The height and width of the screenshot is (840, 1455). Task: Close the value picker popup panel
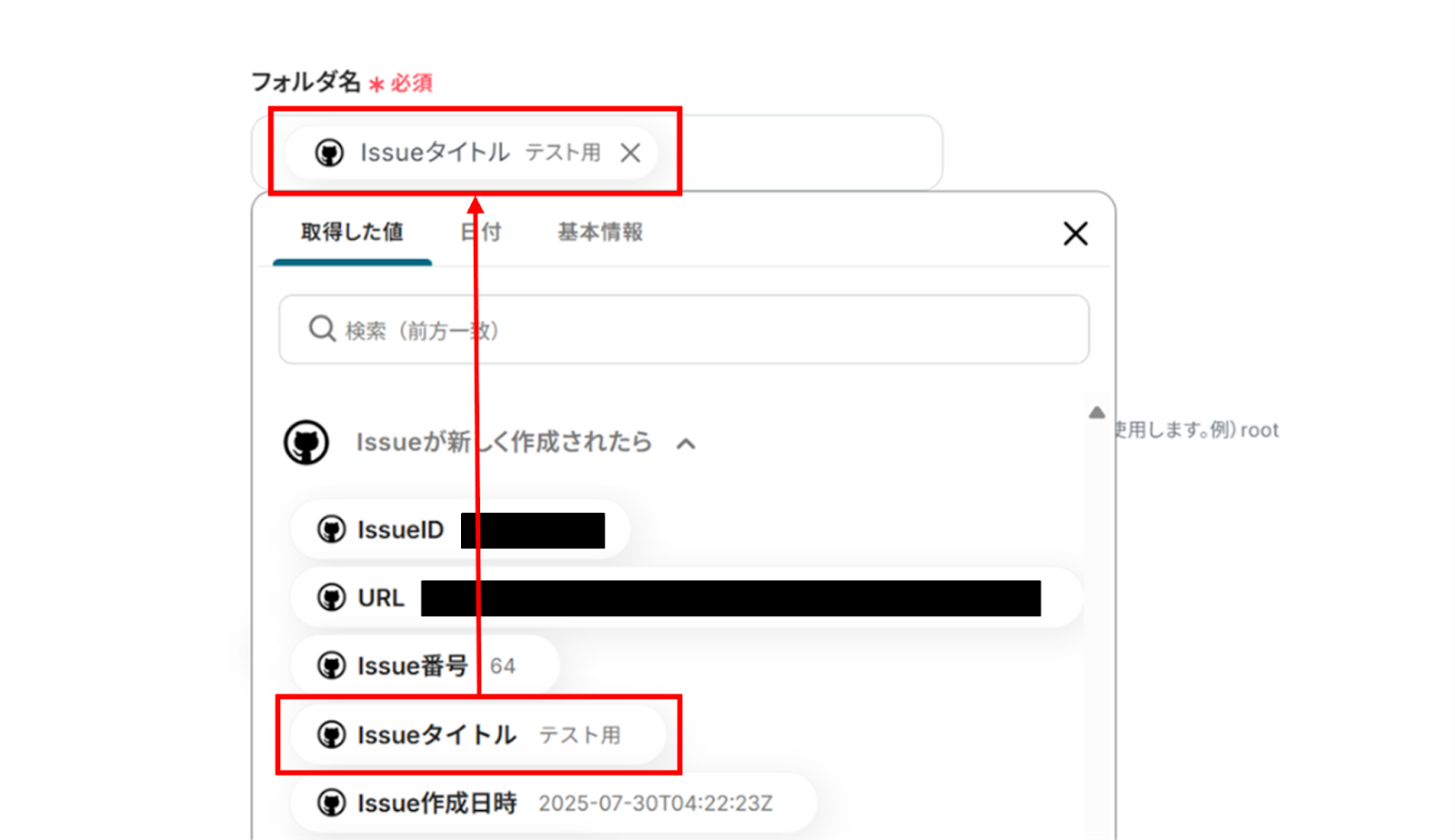(x=1076, y=234)
